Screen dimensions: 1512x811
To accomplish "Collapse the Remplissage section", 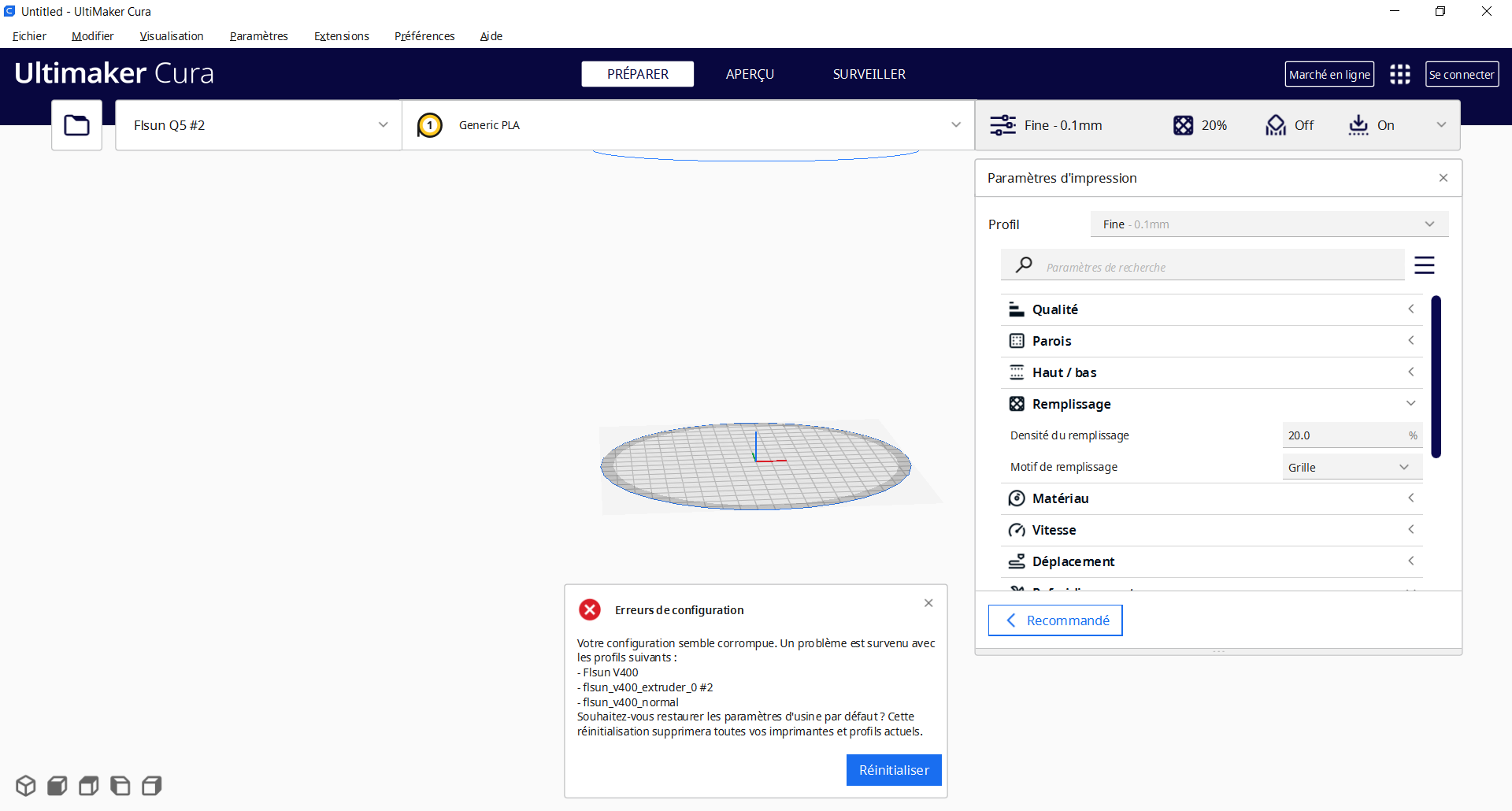I will point(1411,404).
